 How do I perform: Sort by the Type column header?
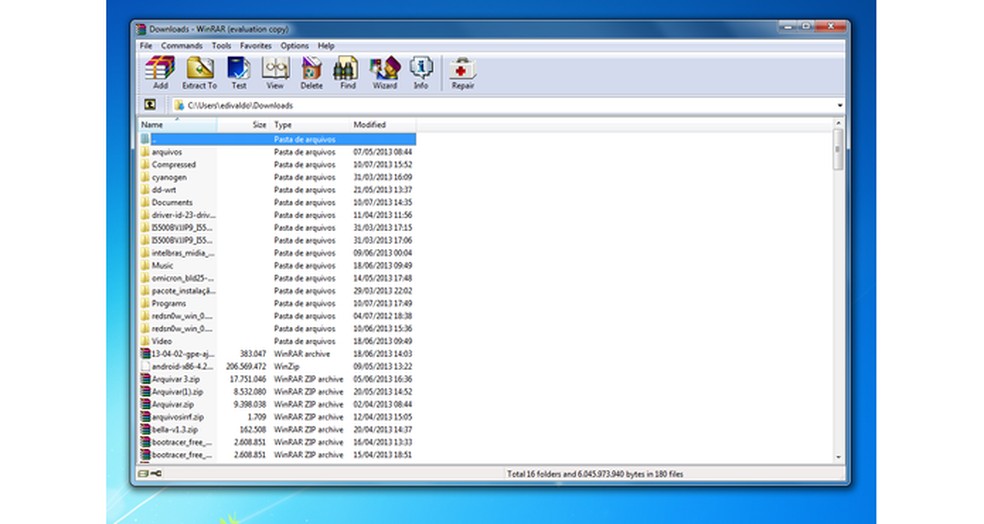point(310,125)
